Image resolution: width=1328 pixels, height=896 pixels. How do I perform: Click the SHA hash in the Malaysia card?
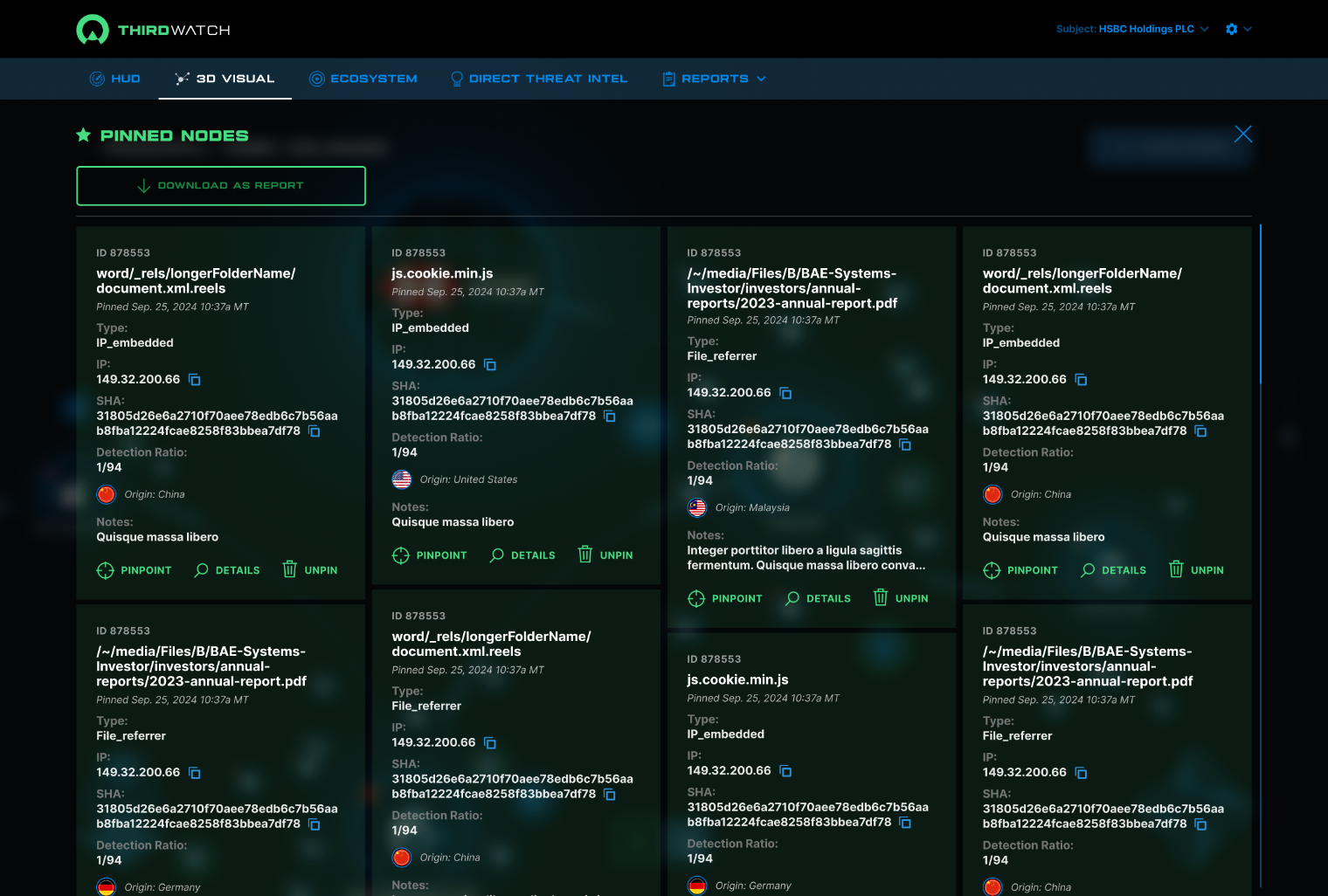coord(807,437)
